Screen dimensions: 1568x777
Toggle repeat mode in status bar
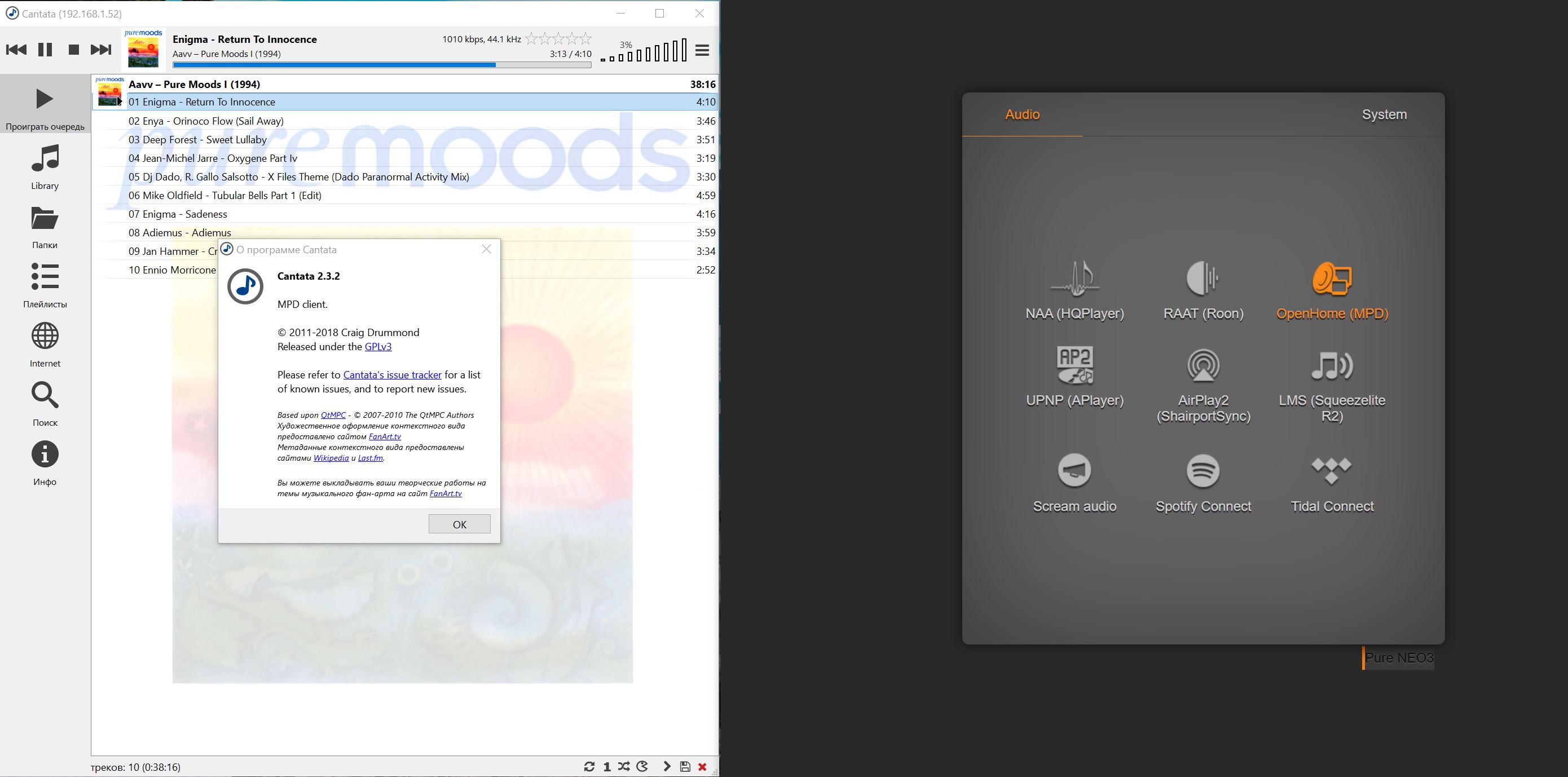tap(589, 767)
